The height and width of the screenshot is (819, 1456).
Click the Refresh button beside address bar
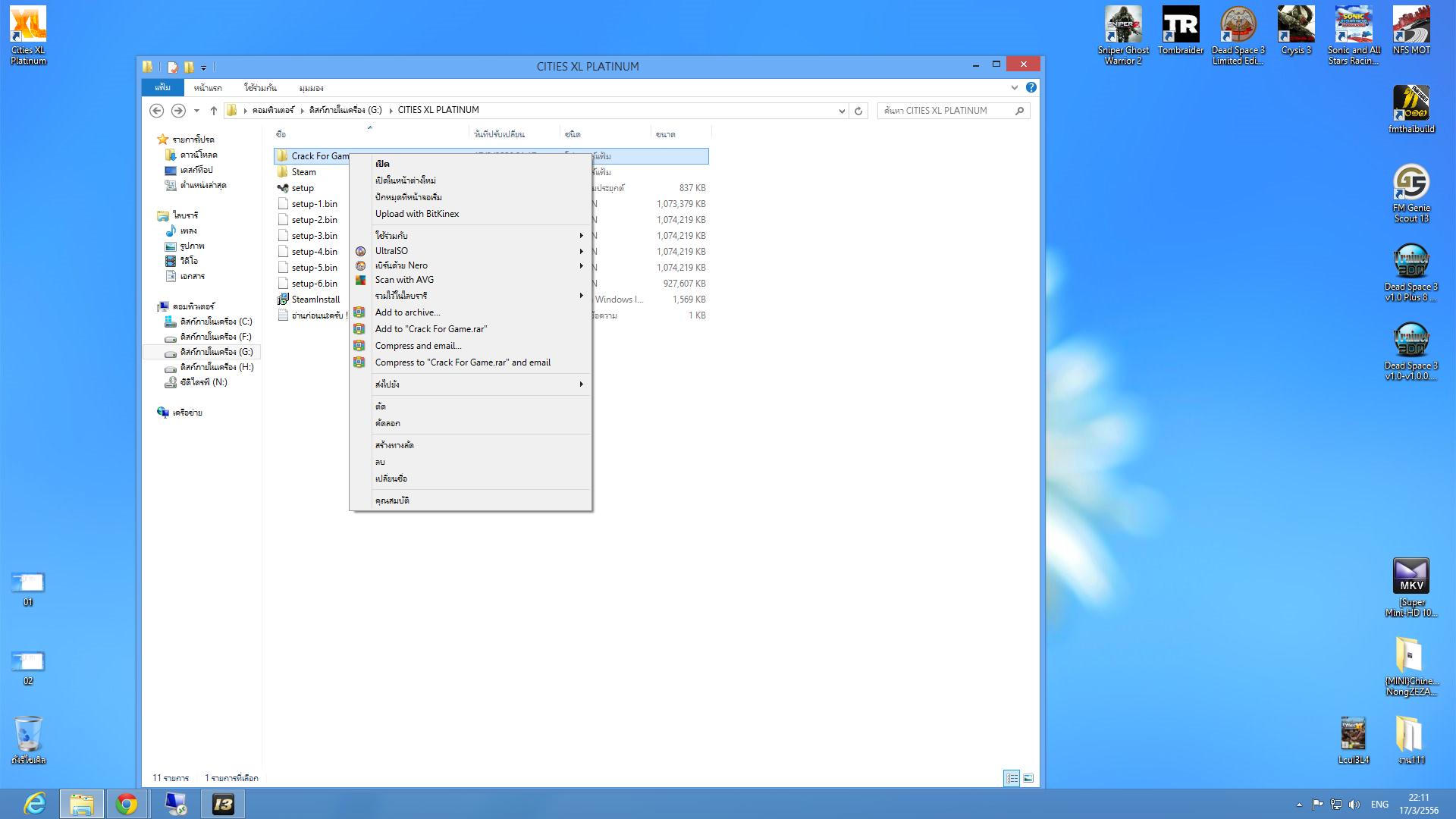pyautogui.click(x=858, y=111)
